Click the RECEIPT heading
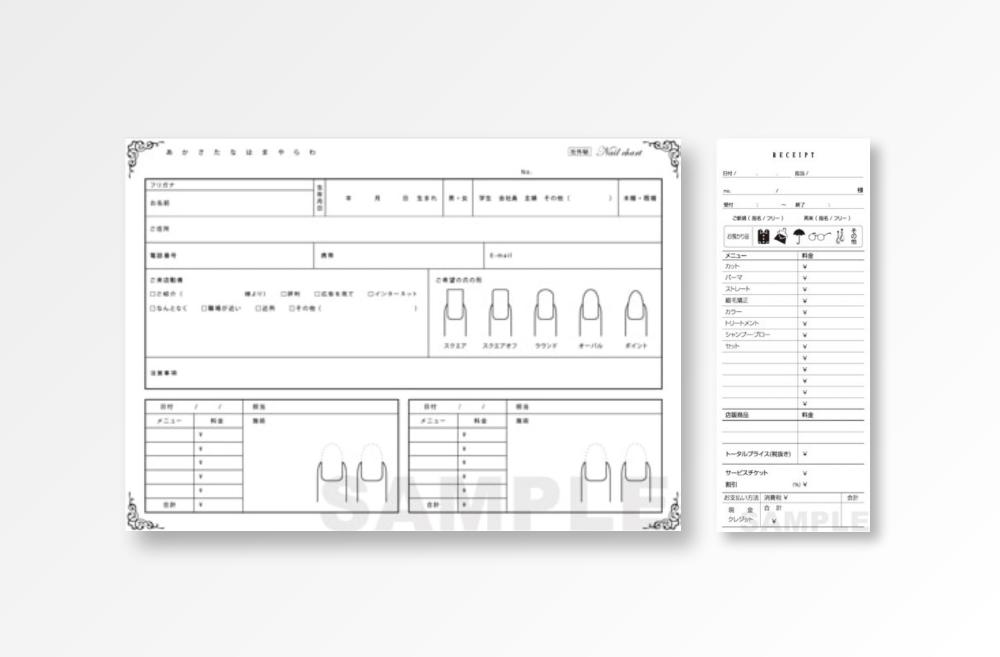The height and width of the screenshot is (657, 1000). pos(794,155)
